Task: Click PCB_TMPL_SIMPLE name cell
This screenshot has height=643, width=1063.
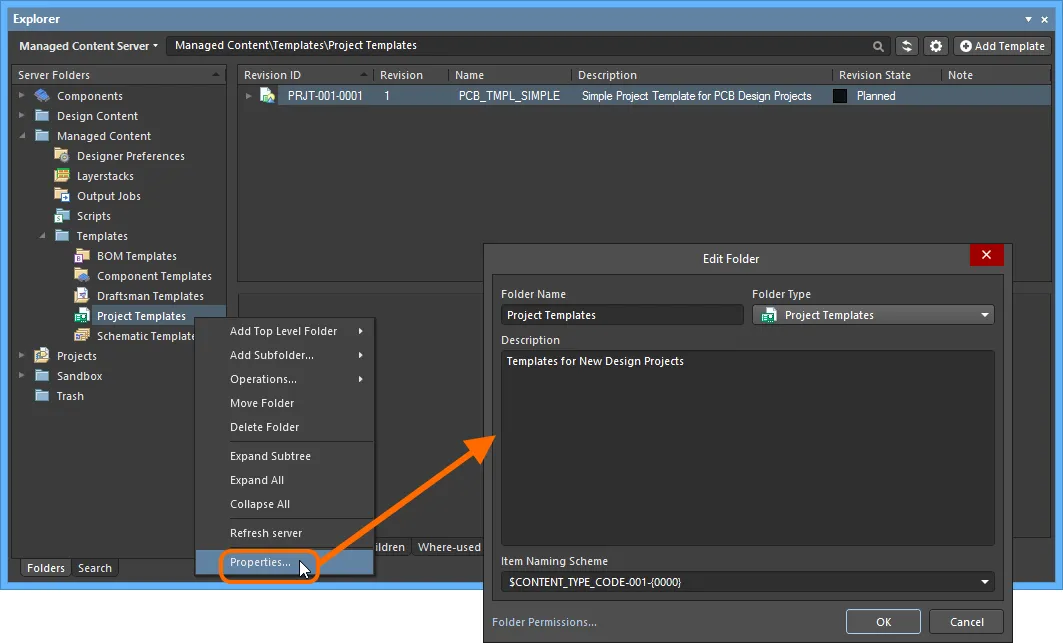Action: click(x=509, y=96)
